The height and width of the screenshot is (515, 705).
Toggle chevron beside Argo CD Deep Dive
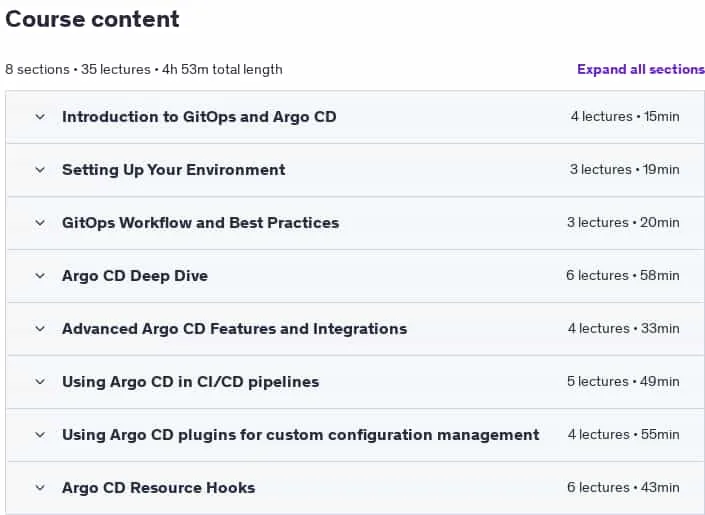pos(40,276)
